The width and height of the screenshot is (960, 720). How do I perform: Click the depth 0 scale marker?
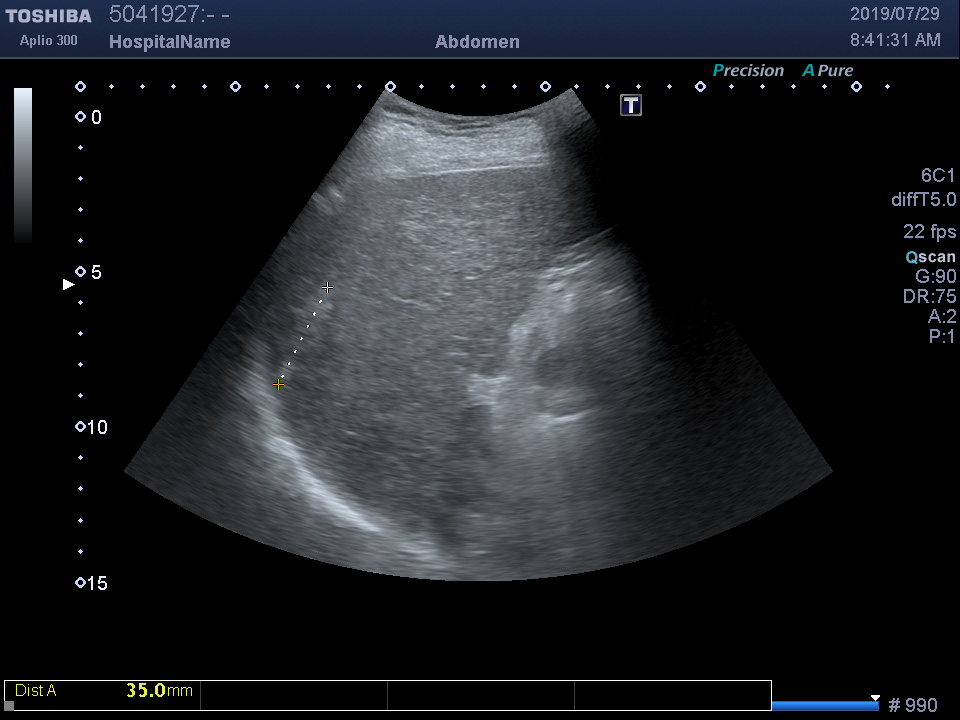[x=81, y=117]
